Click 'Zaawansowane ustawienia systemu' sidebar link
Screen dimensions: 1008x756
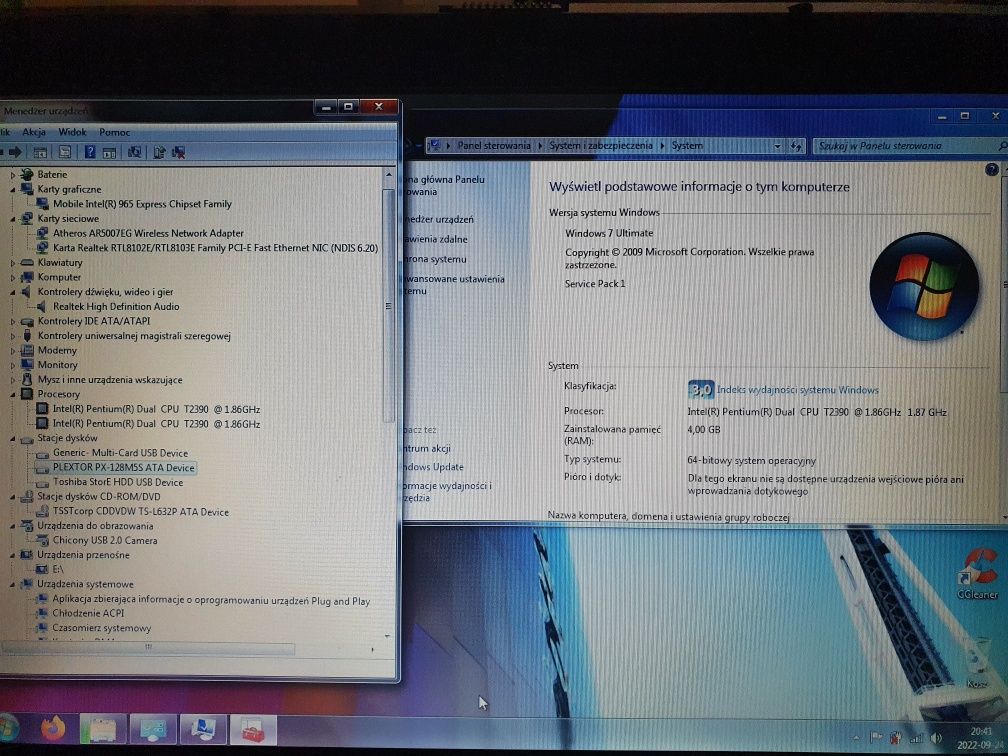click(454, 285)
